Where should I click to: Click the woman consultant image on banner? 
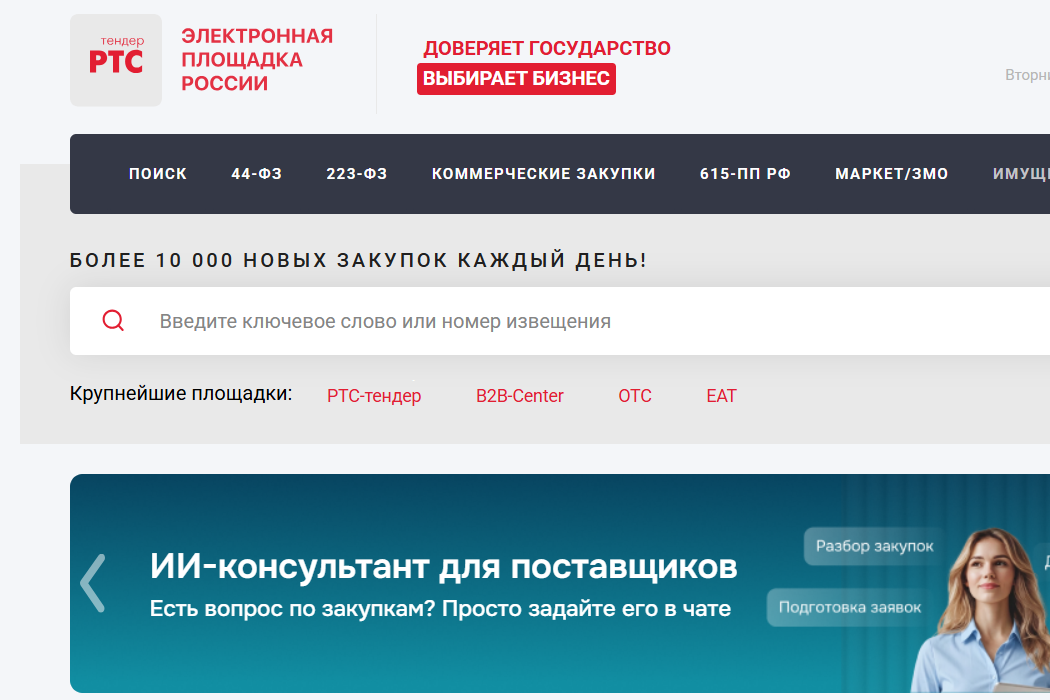coord(978,610)
